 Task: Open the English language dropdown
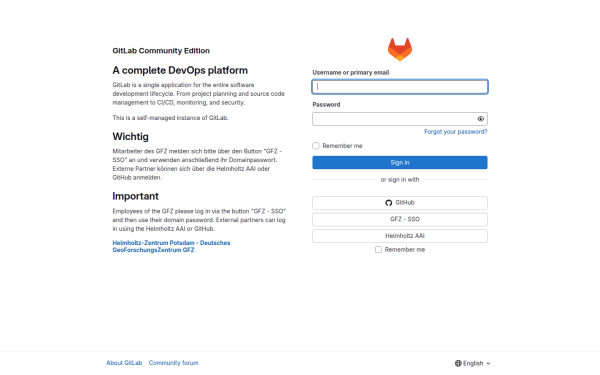point(473,363)
